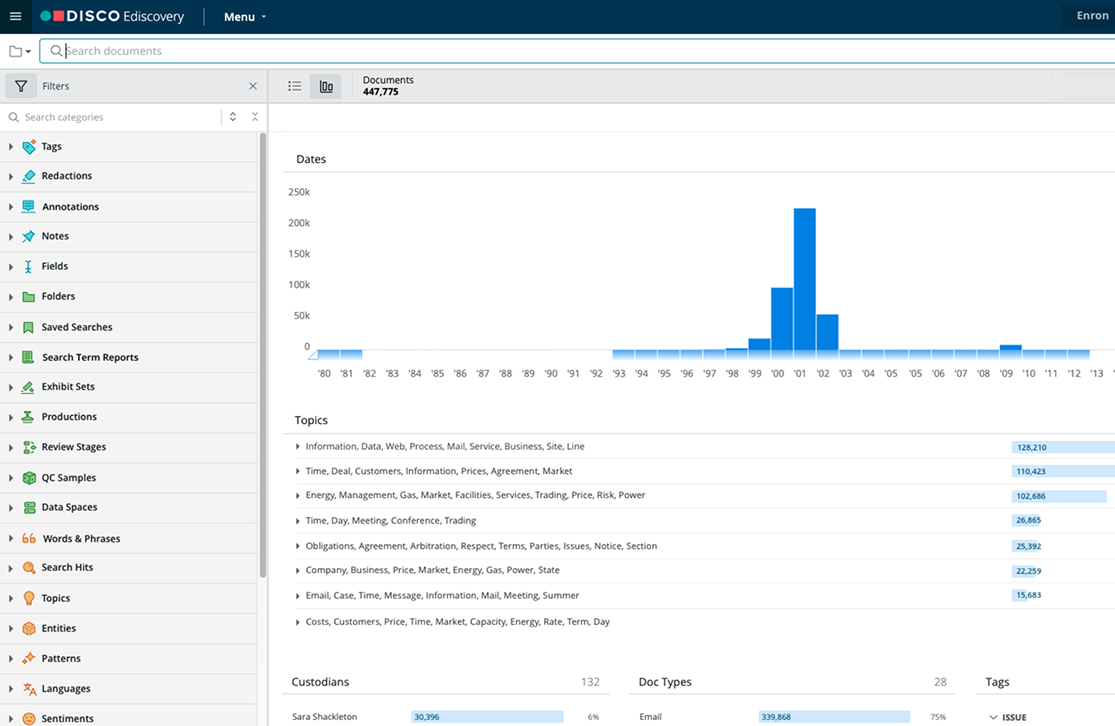
Task: Click the Languages translate icon
Action: tap(28, 688)
